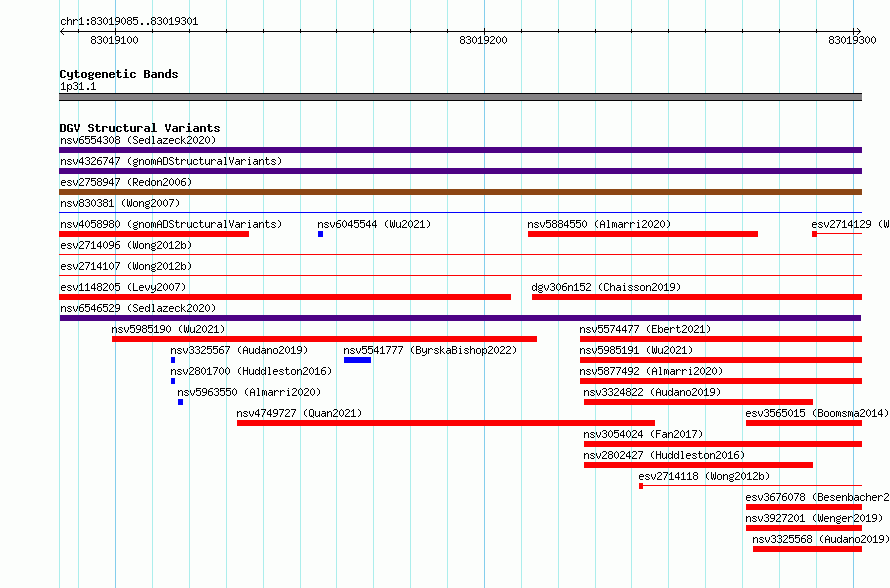Click the nsv4058980 gnomAD red bar

(x=154, y=234)
